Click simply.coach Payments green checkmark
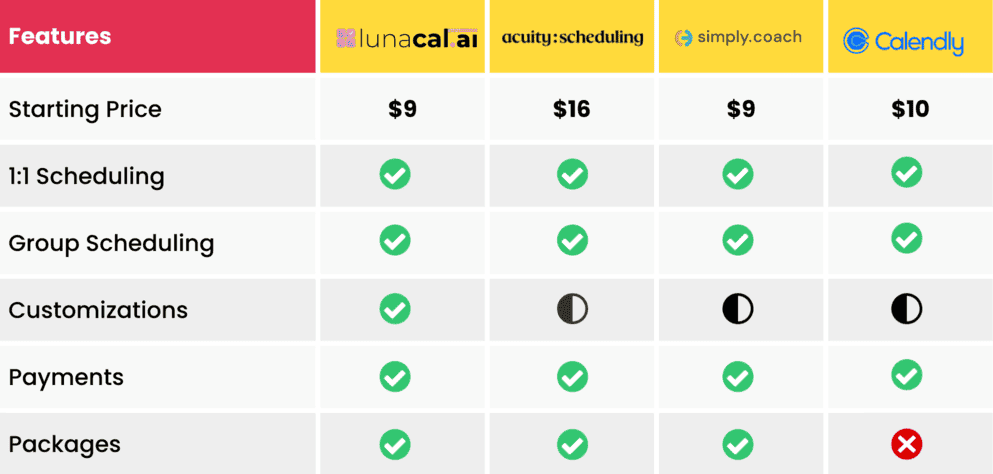993x474 pixels. click(x=738, y=375)
